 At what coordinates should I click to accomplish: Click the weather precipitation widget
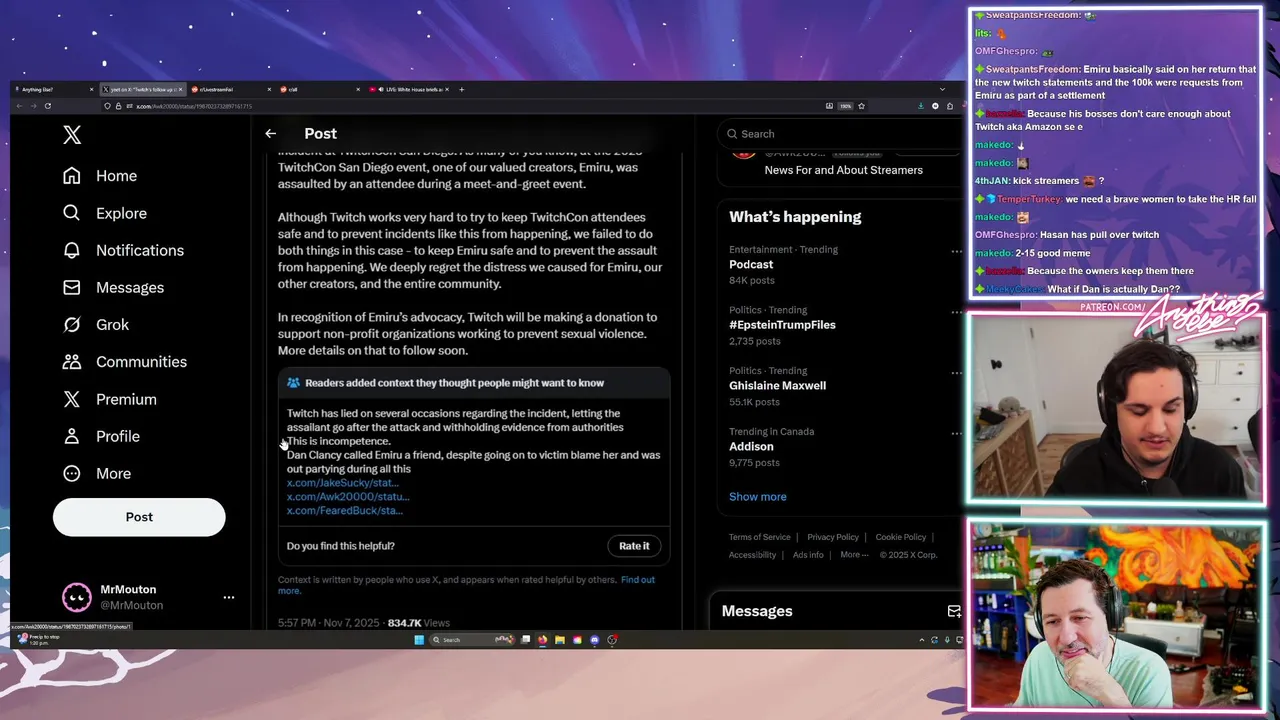pyautogui.click(x=38, y=639)
